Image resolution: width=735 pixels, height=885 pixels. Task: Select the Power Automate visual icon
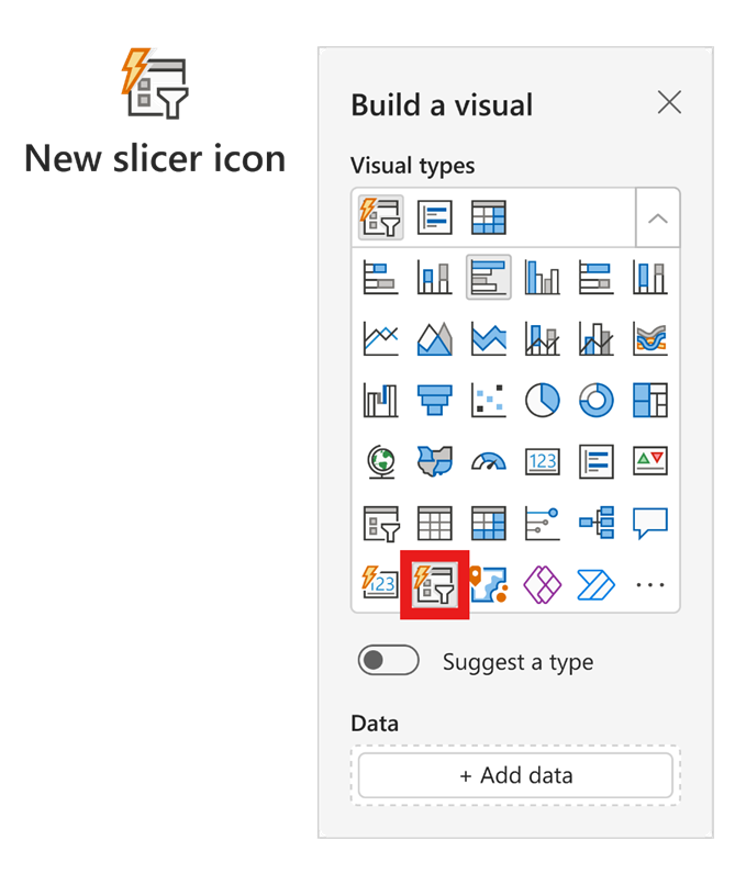click(596, 585)
